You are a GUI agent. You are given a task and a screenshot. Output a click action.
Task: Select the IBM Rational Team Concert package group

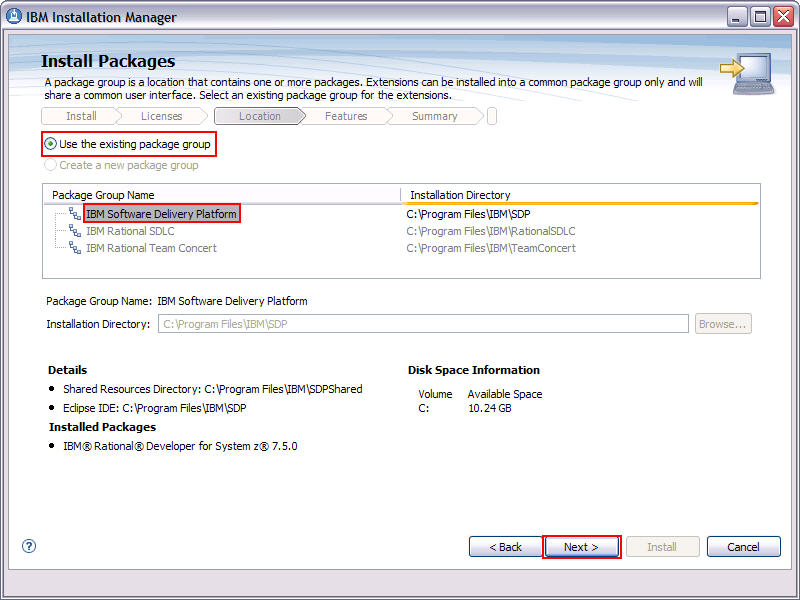160,248
